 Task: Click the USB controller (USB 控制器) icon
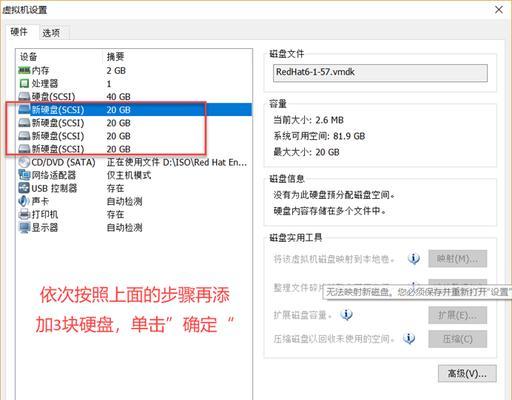(24, 188)
